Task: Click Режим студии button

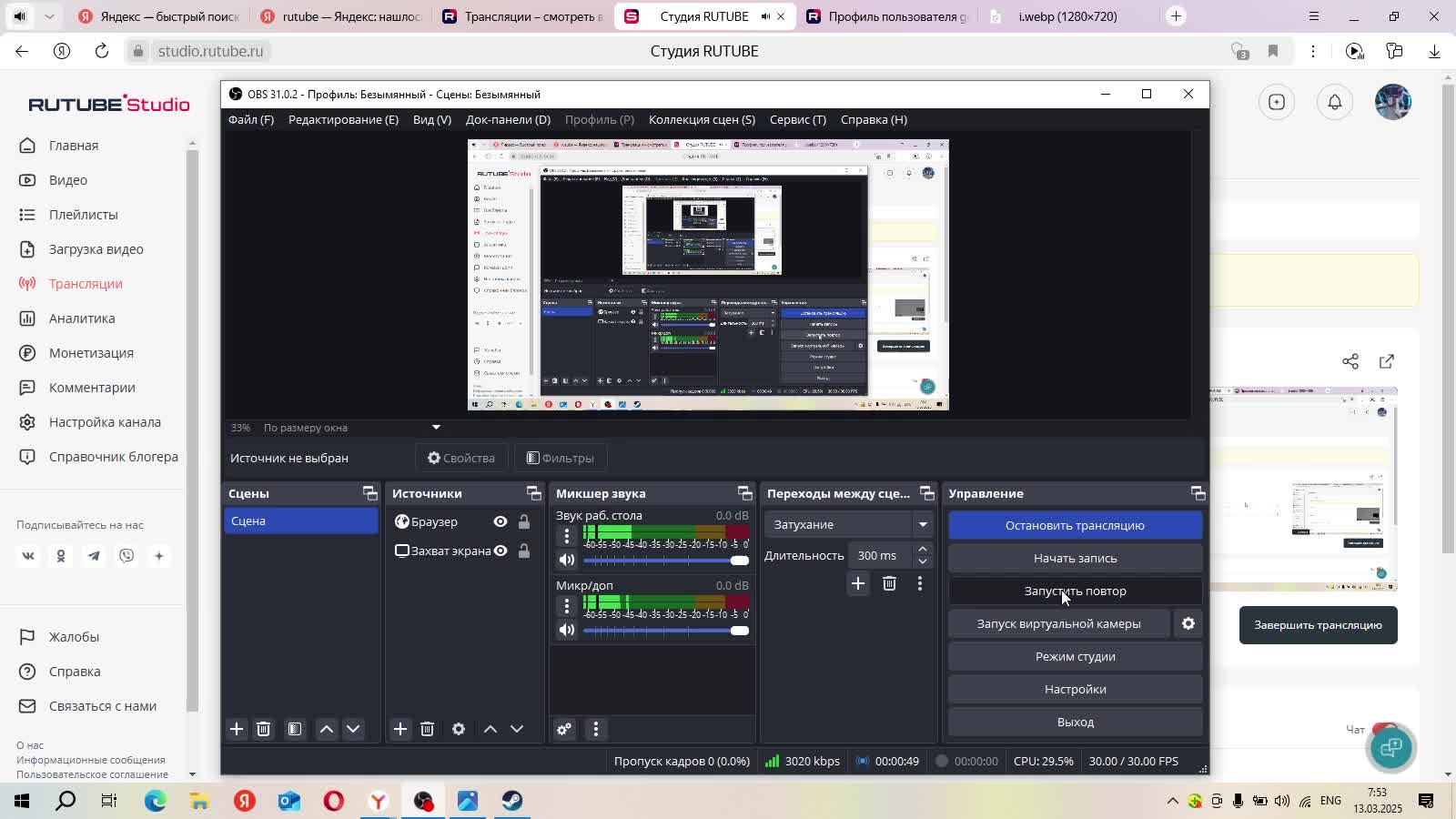Action: 1075,656
